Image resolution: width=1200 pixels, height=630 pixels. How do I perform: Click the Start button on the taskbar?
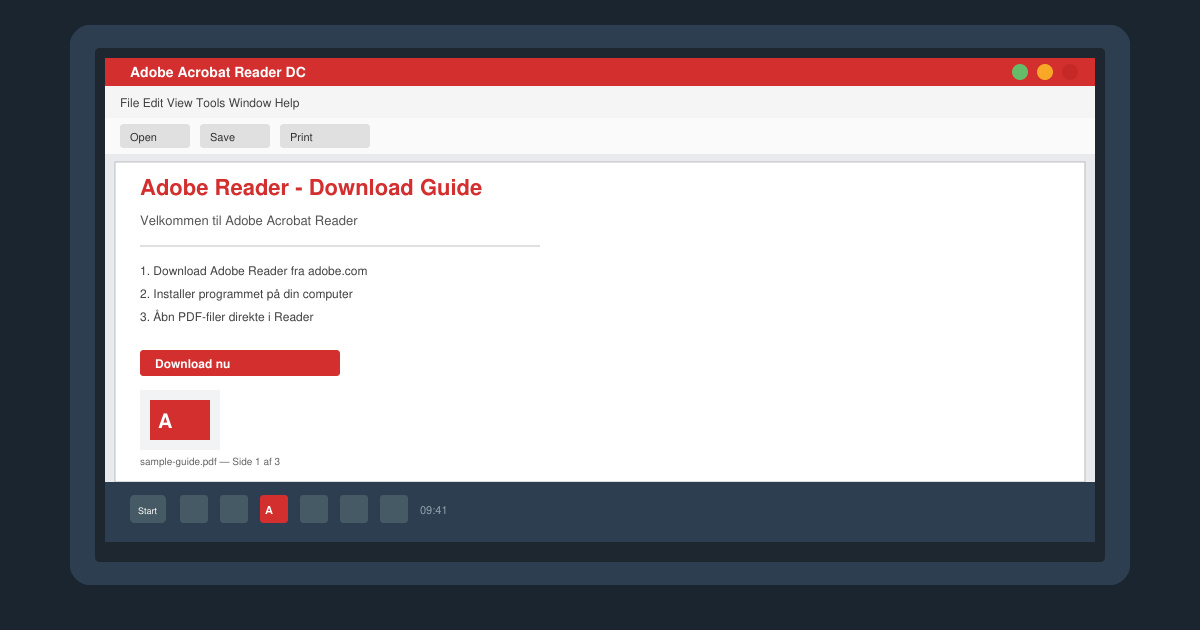click(148, 509)
